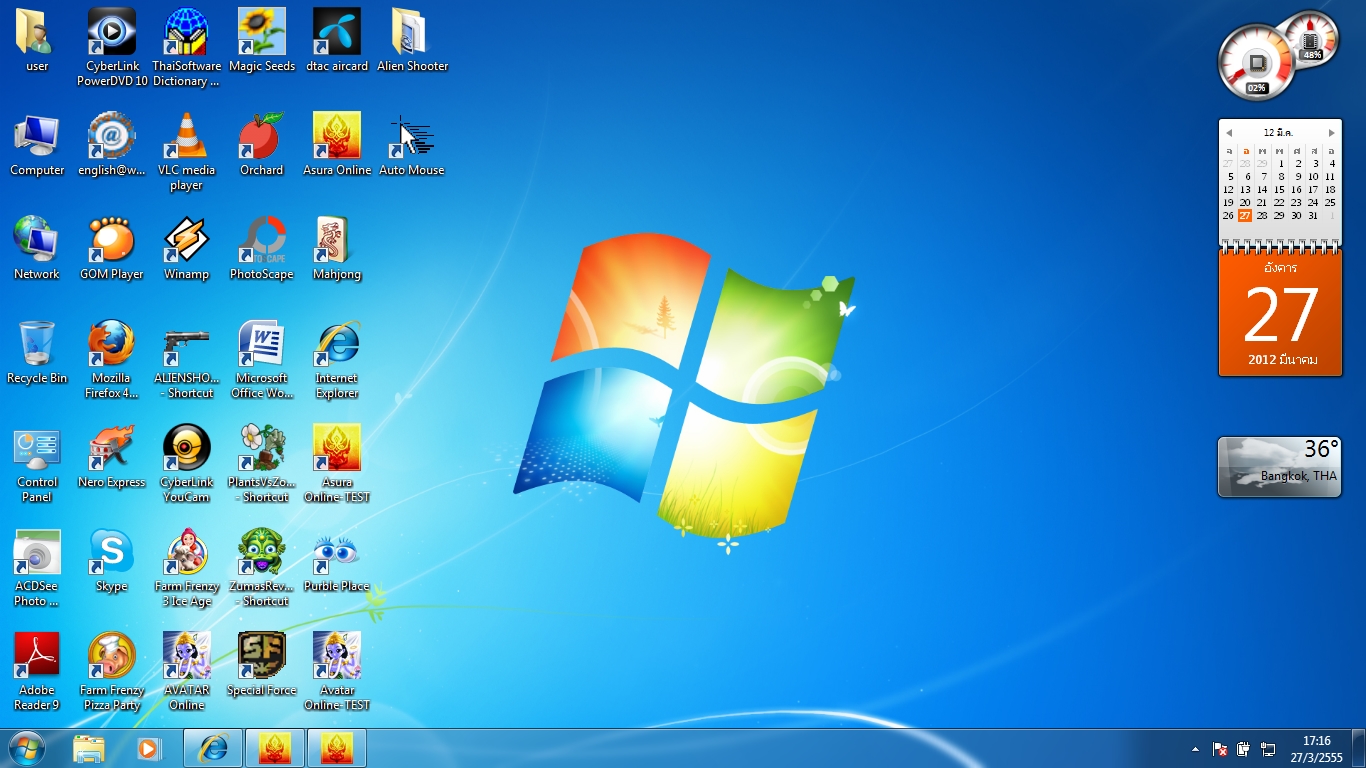The height and width of the screenshot is (768, 1366).
Task: Open the Windows Start menu
Action: point(26,748)
